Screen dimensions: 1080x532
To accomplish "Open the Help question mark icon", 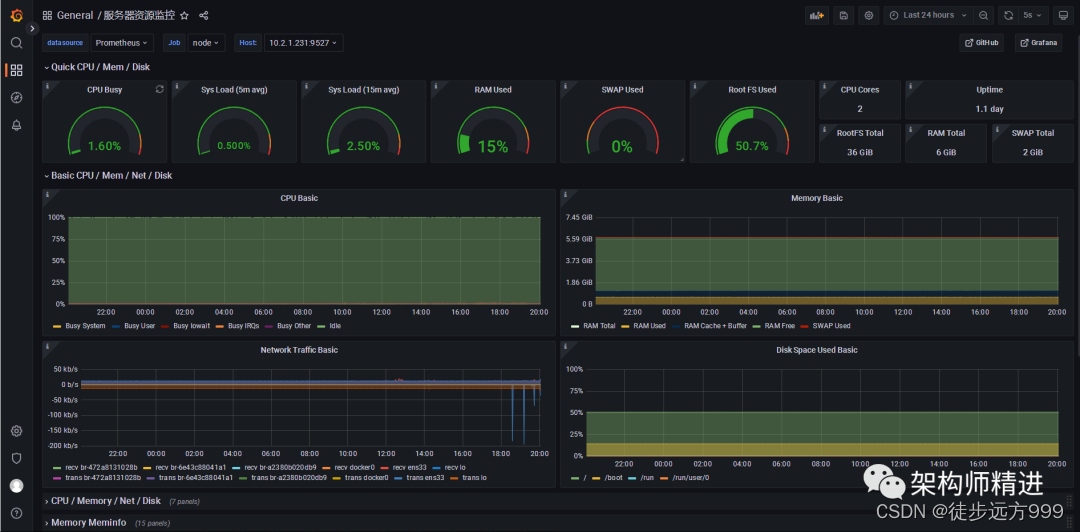I will click(x=17, y=513).
